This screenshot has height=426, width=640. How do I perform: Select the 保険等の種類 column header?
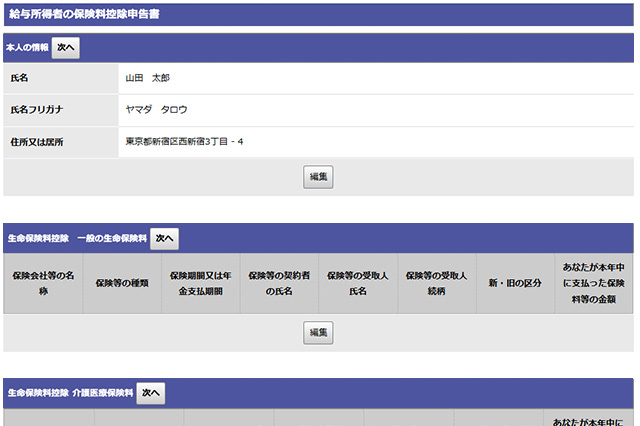click(x=122, y=283)
